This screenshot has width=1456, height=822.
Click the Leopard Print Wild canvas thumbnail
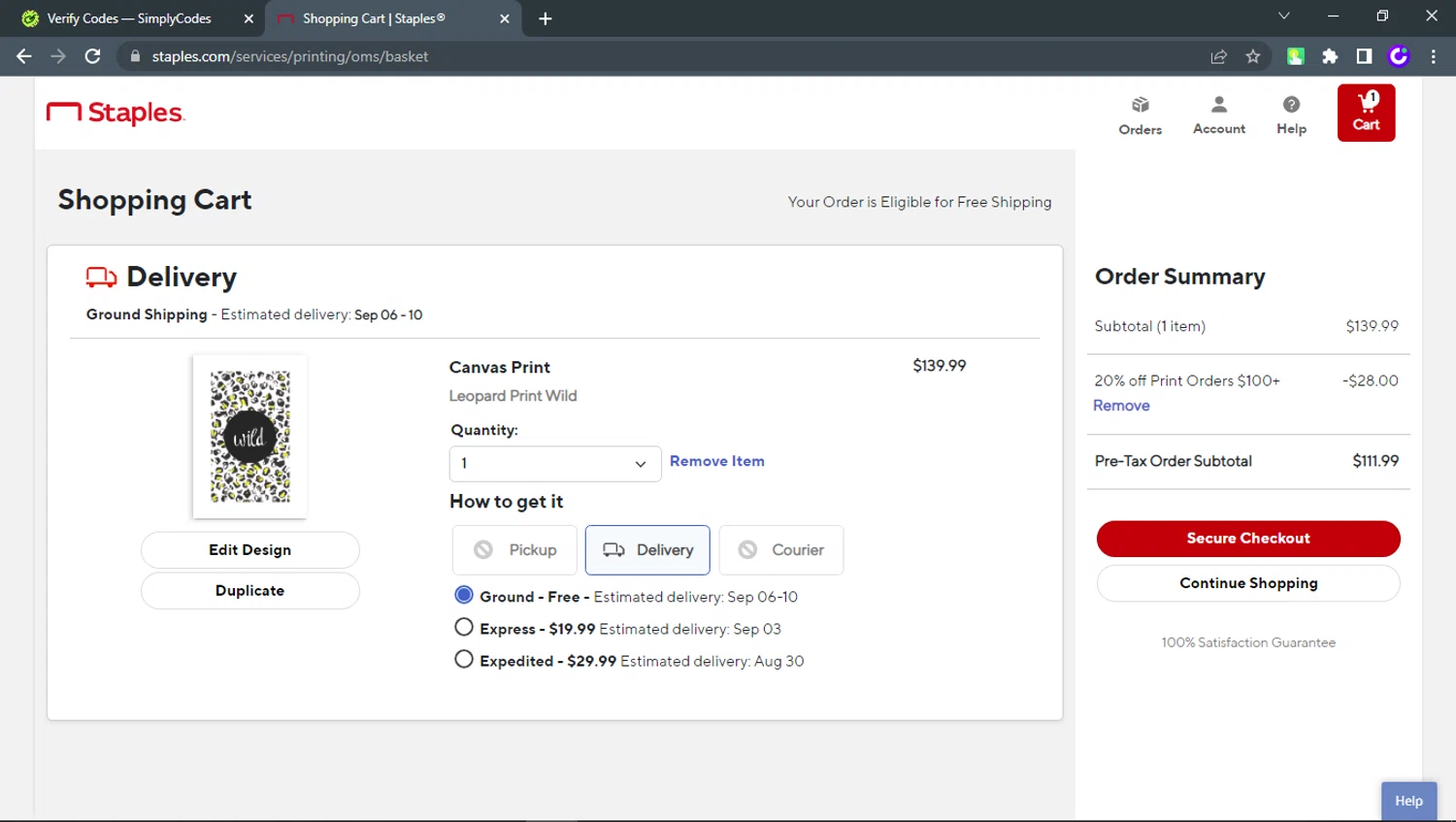(x=250, y=437)
